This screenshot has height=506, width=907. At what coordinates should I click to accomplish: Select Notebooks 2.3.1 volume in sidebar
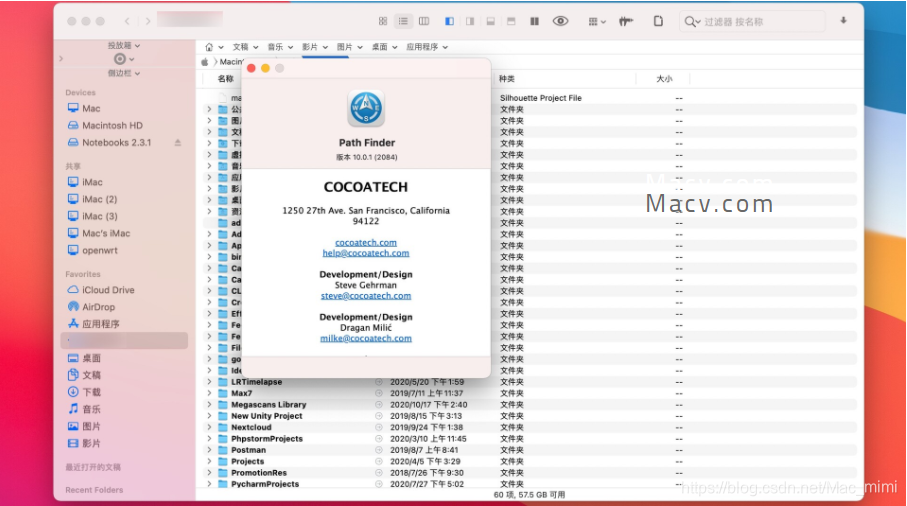tap(116, 142)
